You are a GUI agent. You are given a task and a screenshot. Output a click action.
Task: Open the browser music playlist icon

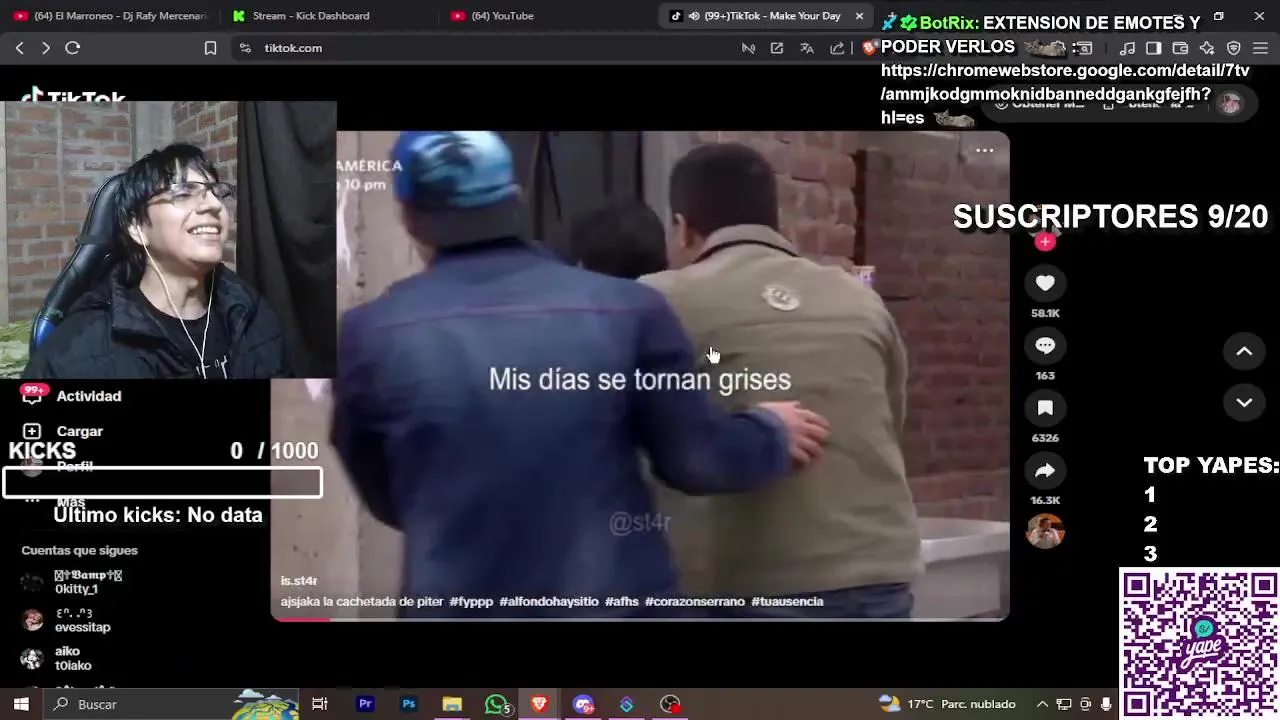pyautogui.click(x=1127, y=48)
